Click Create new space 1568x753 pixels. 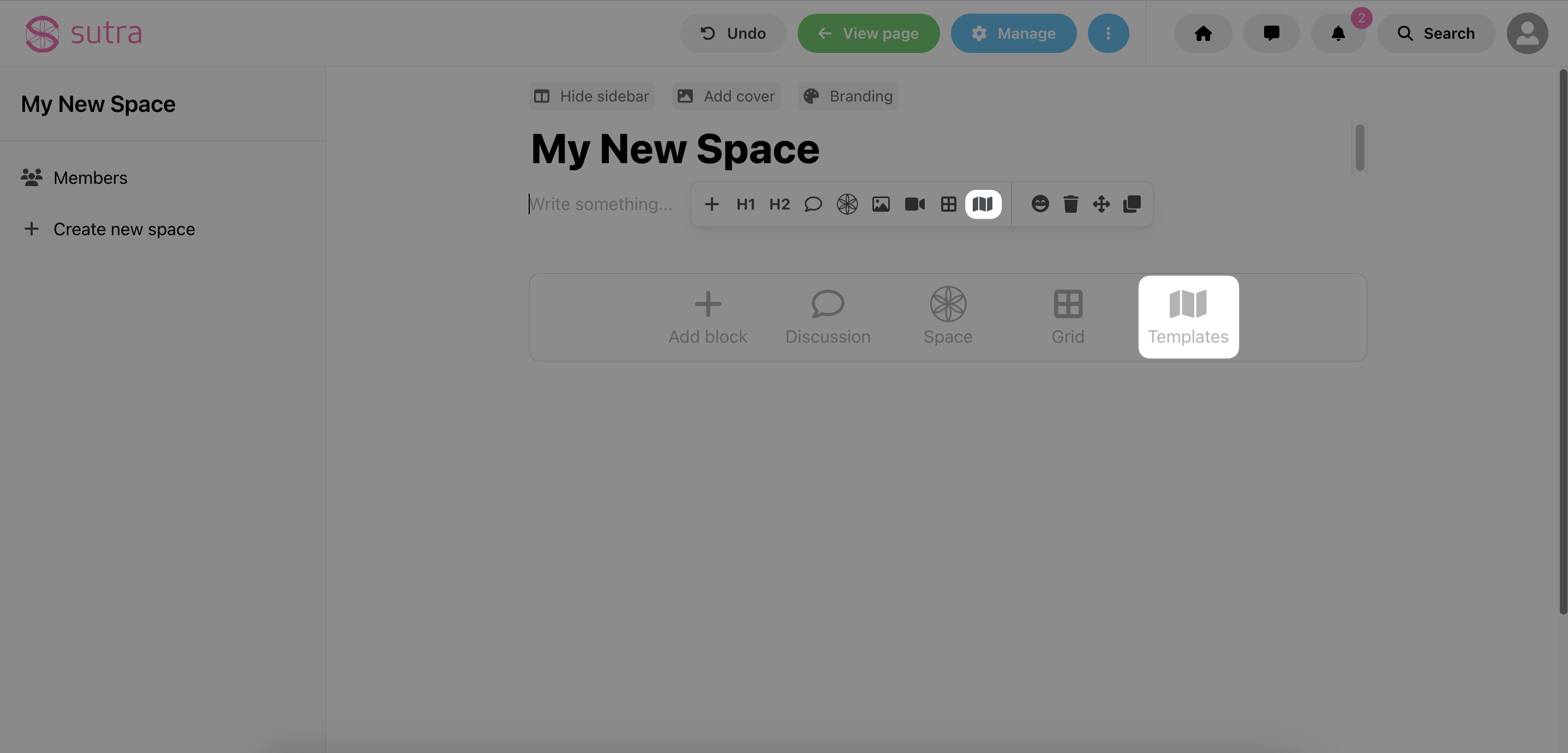pyautogui.click(x=109, y=229)
